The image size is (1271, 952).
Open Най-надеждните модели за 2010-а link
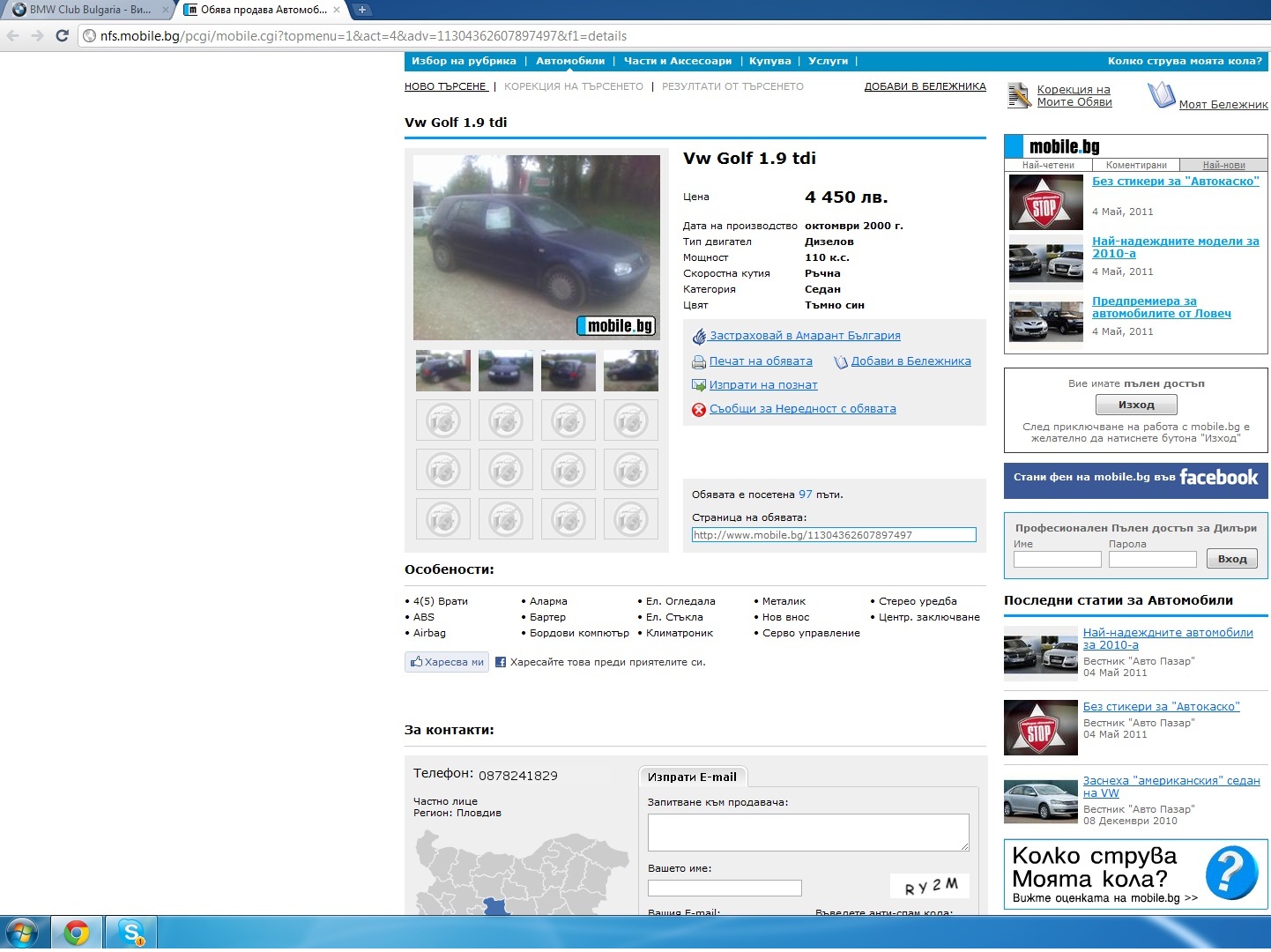click(1176, 247)
